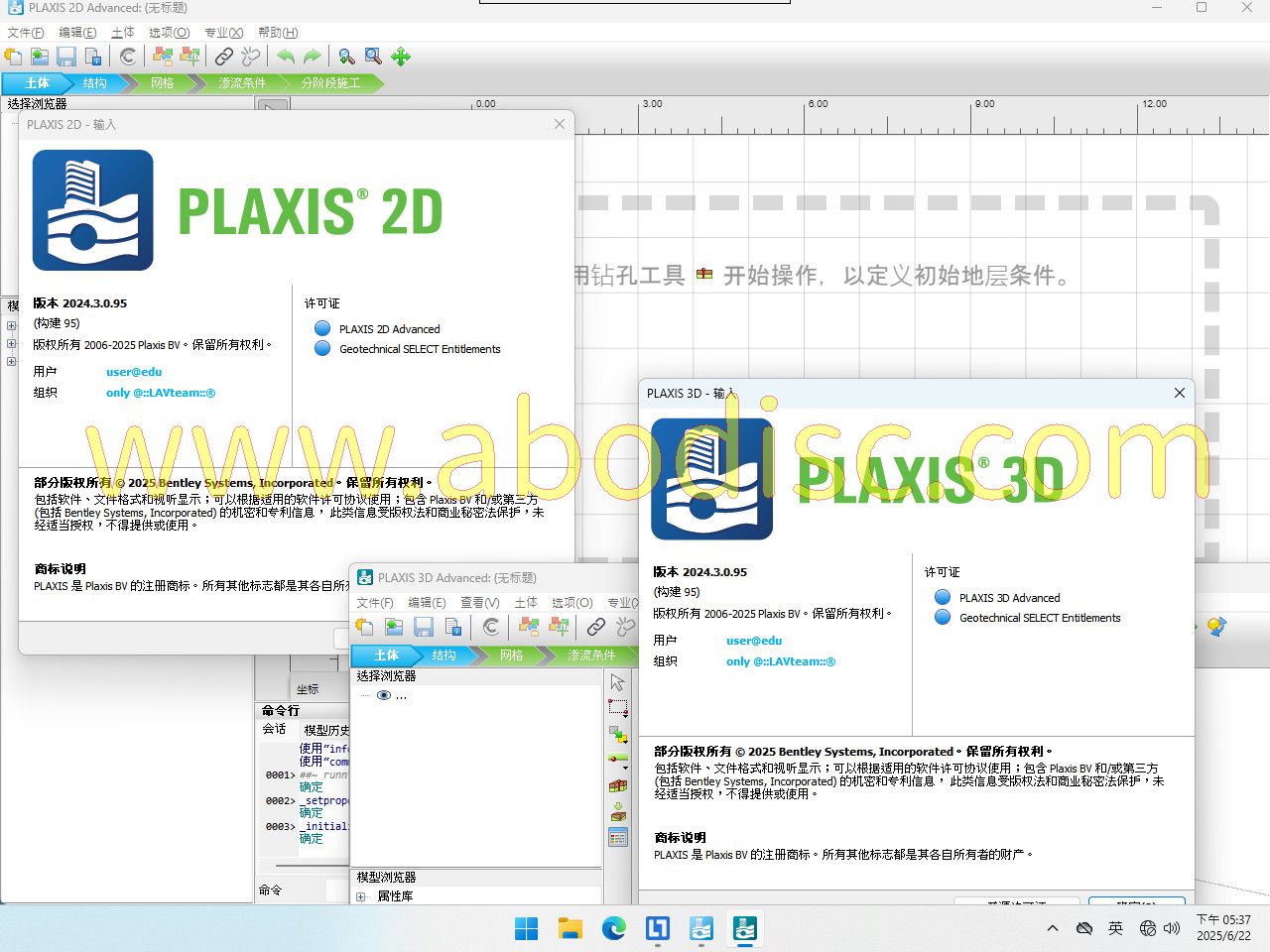Click New project icon in 2D toolbar

[x=13, y=57]
